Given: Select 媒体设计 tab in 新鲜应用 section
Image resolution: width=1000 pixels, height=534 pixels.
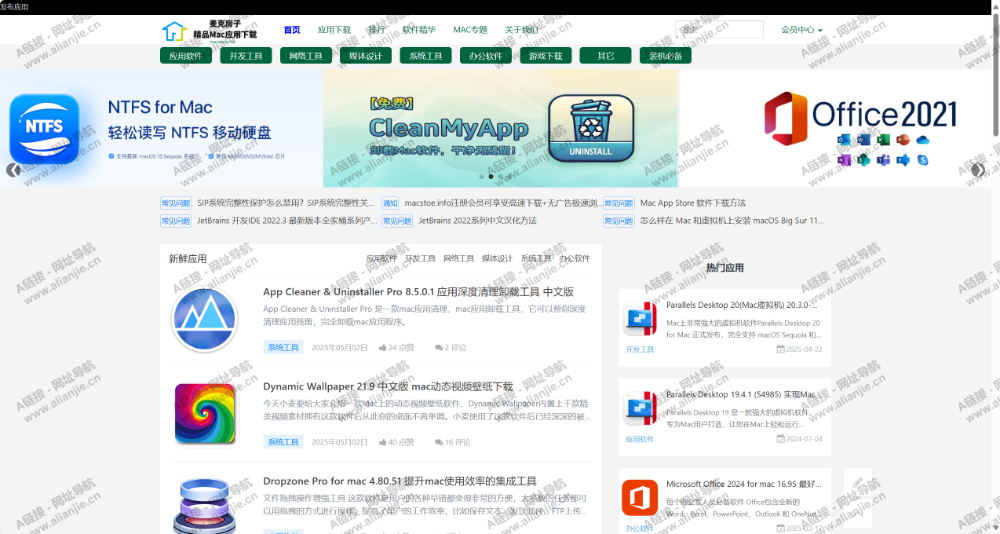Looking at the screenshot, I should click(497, 258).
